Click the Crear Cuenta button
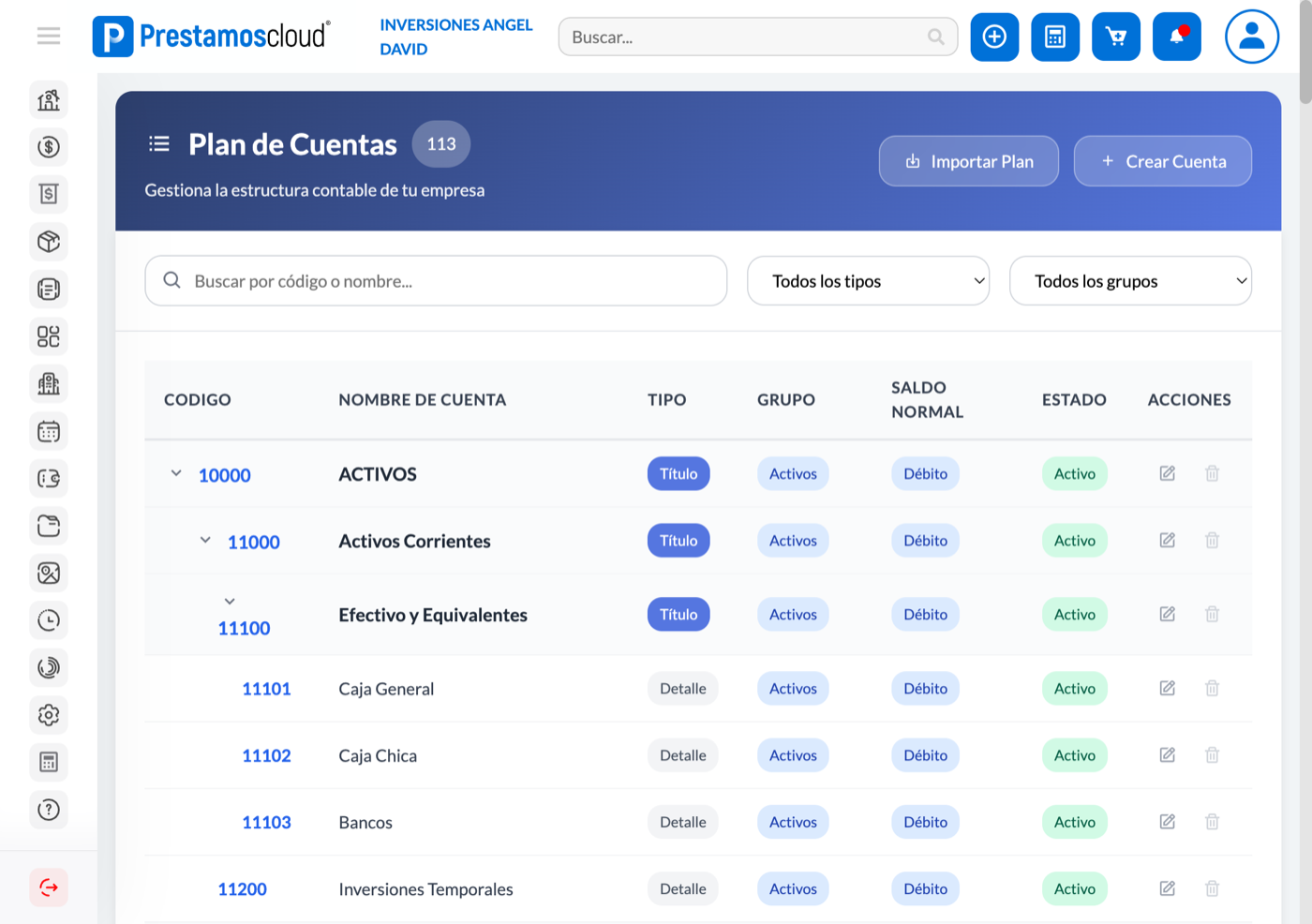 (1163, 161)
